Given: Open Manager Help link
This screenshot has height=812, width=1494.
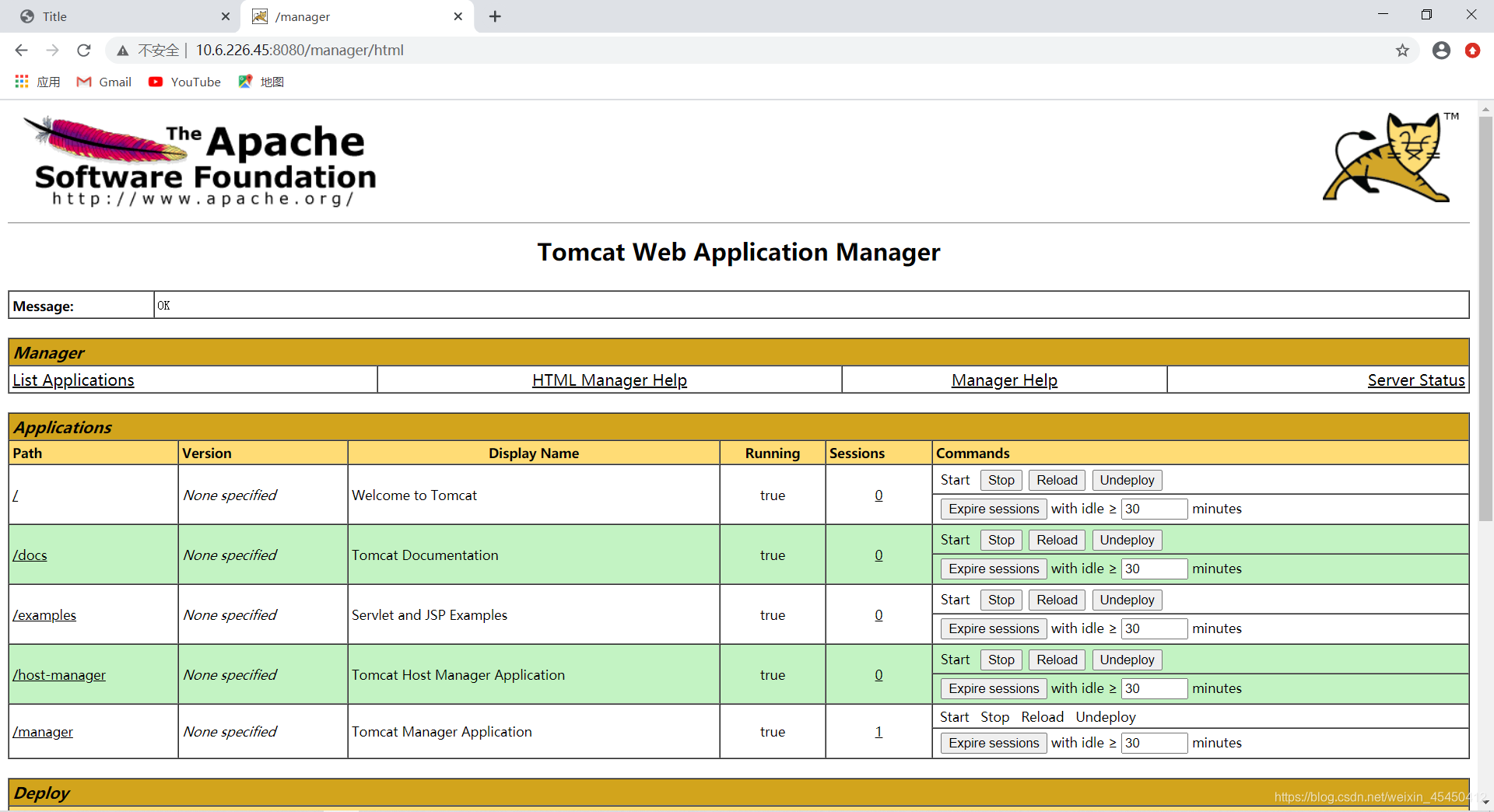Looking at the screenshot, I should click(1004, 380).
